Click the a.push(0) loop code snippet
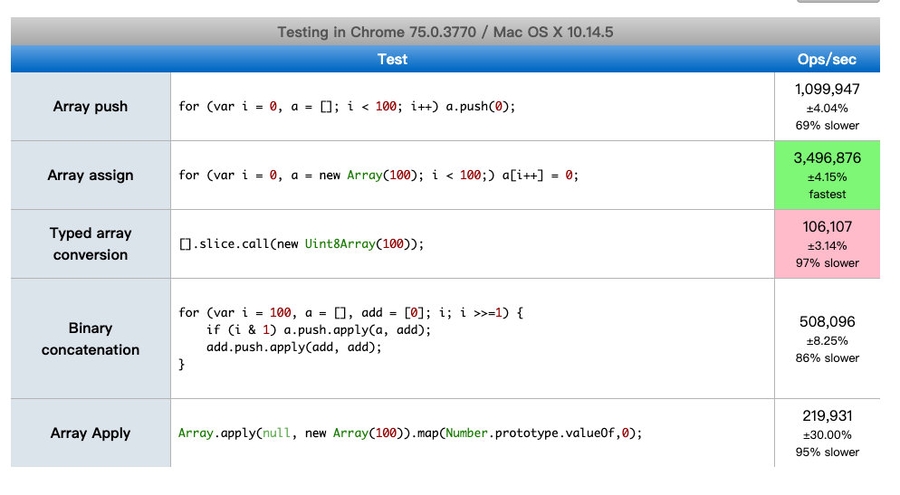 346,107
